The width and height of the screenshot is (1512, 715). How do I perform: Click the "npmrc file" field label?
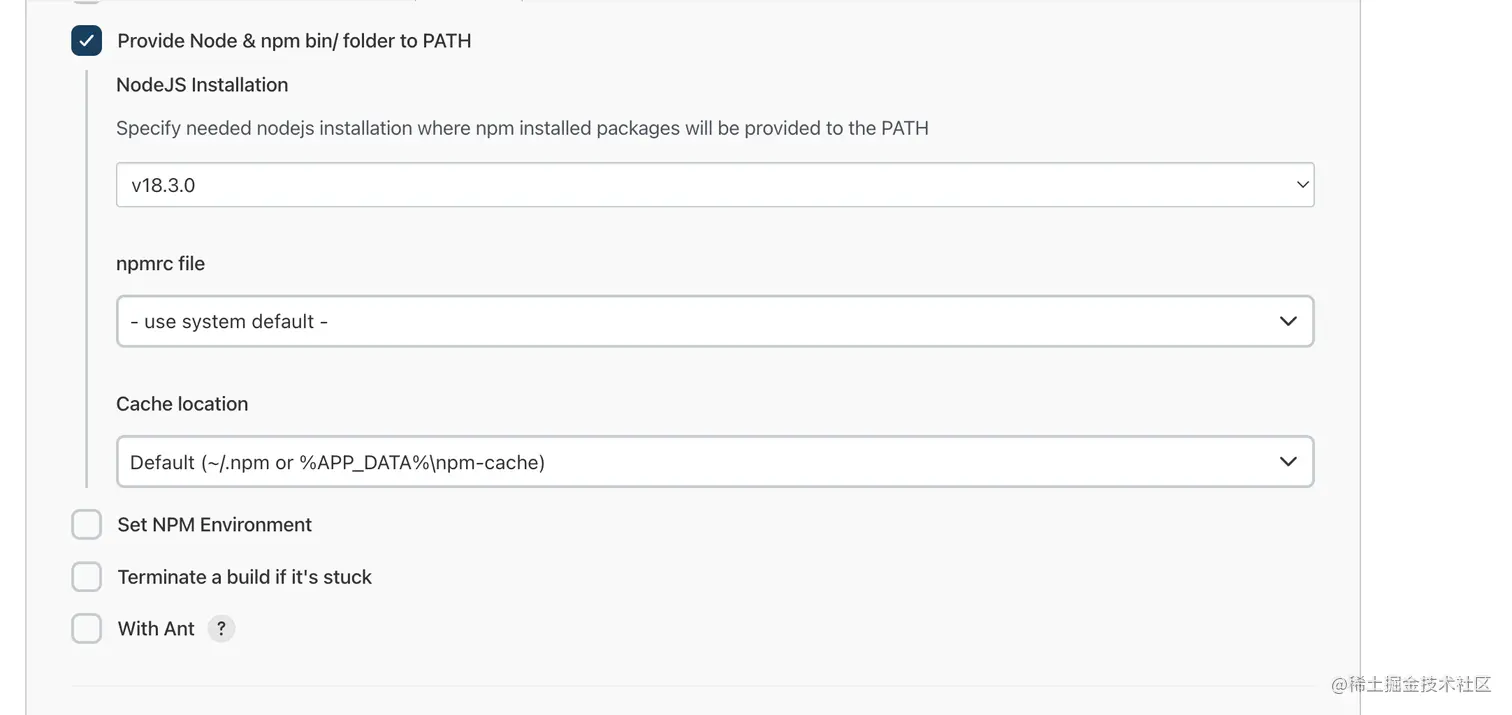160,264
